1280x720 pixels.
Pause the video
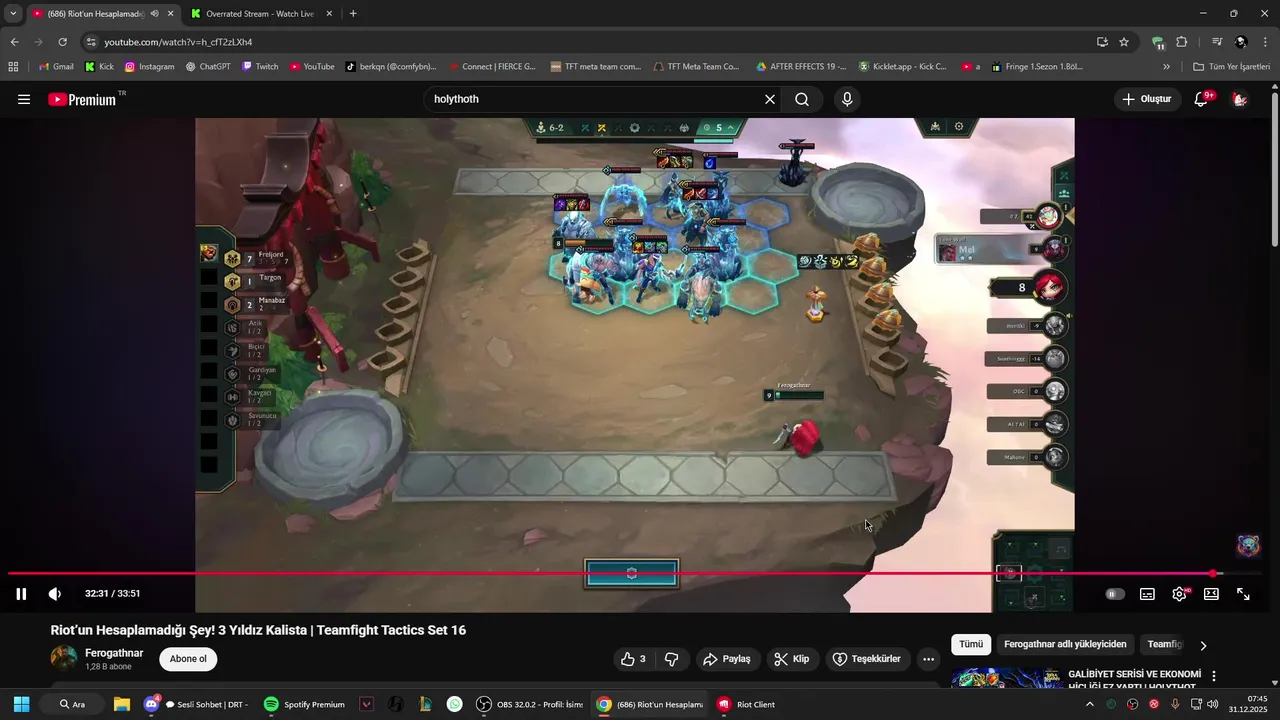click(x=21, y=594)
